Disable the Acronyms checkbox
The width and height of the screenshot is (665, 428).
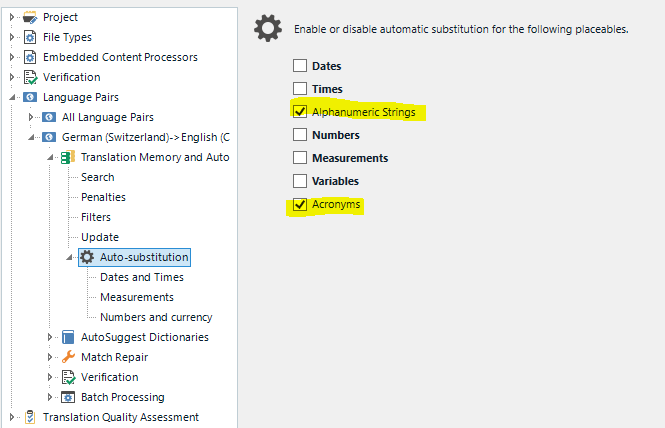(299, 205)
